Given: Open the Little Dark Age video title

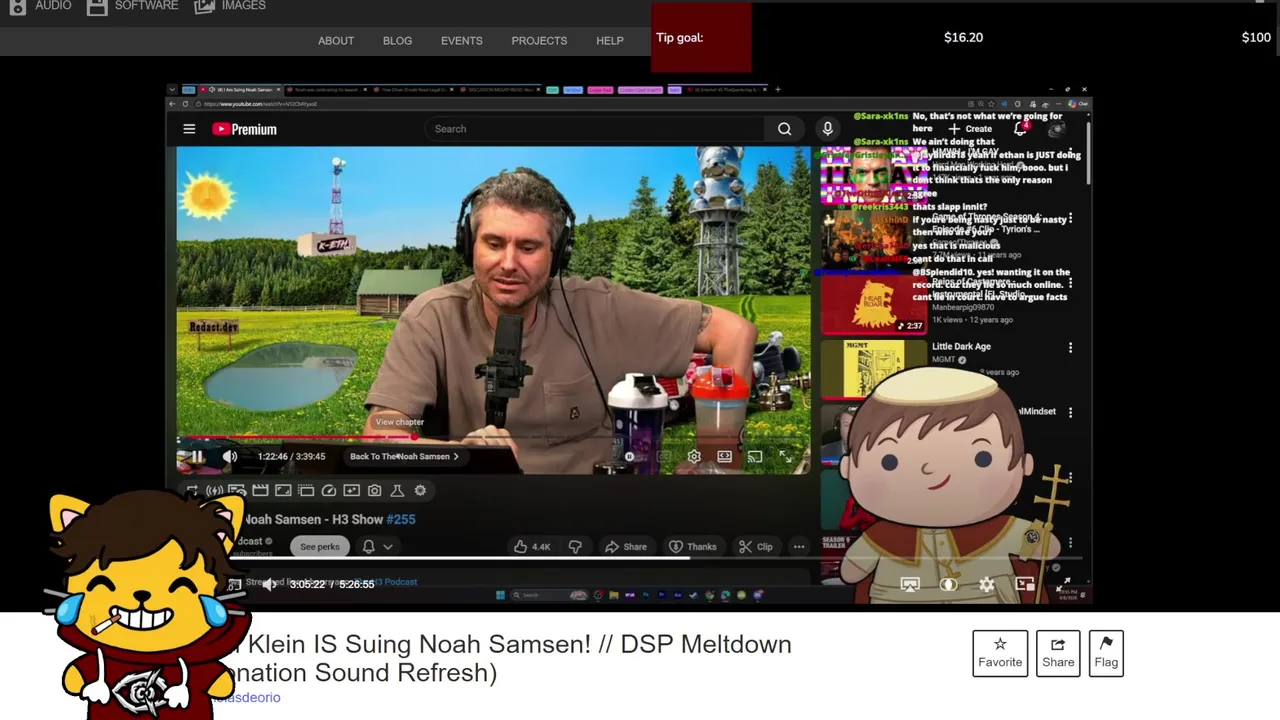Looking at the screenshot, I should pyautogui.click(x=961, y=346).
